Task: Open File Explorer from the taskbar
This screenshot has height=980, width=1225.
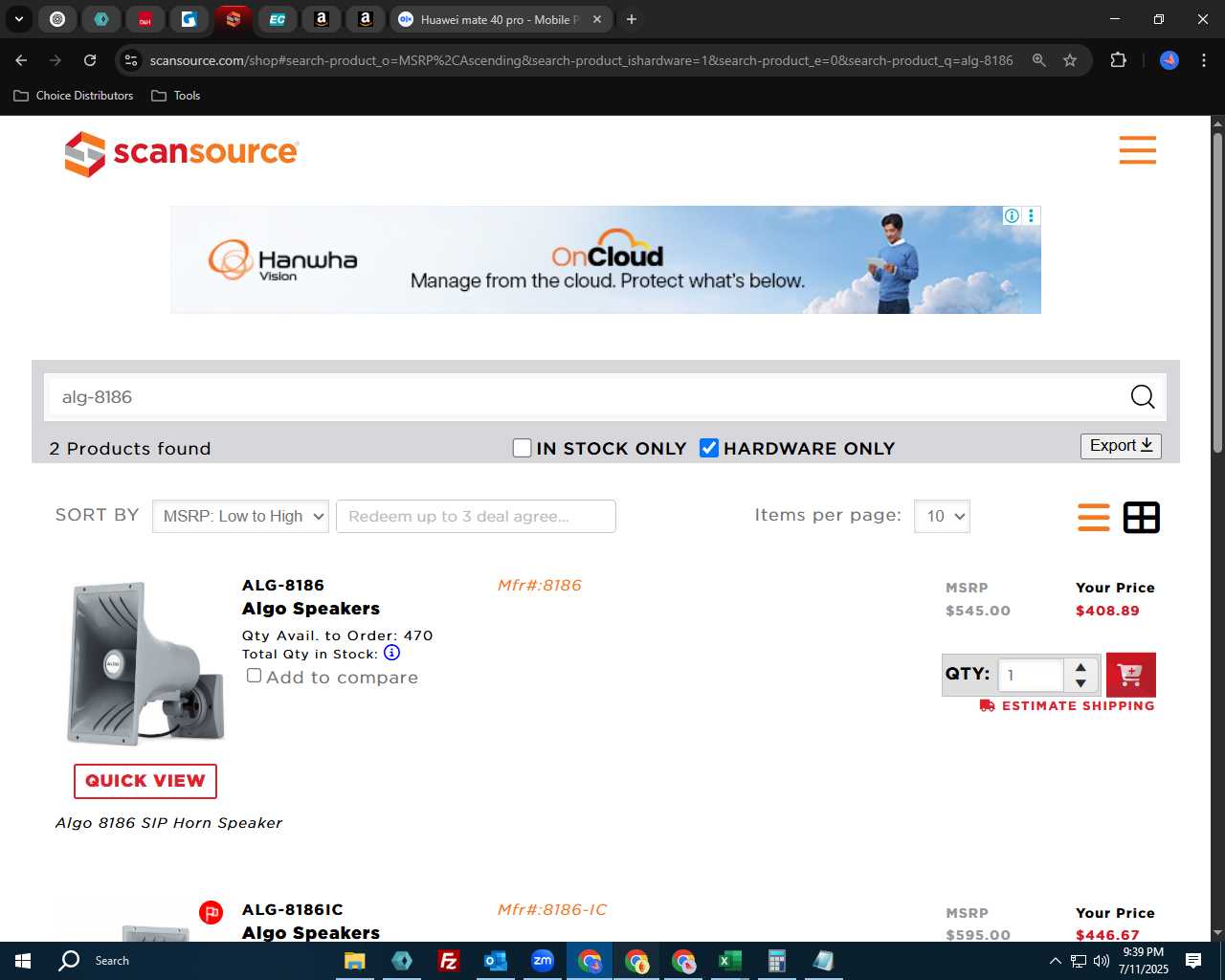Action: 354,961
